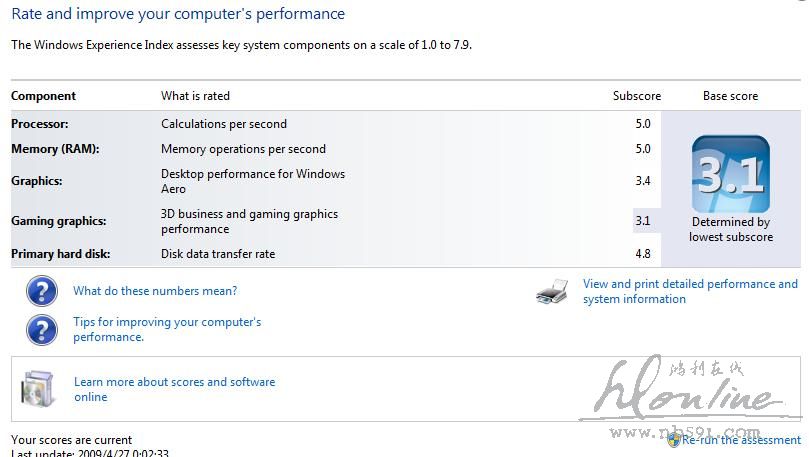The width and height of the screenshot is (809, 457).
Task: Click the Gaming graphics 3.1 subscore
Action: (x=642, y=221)
